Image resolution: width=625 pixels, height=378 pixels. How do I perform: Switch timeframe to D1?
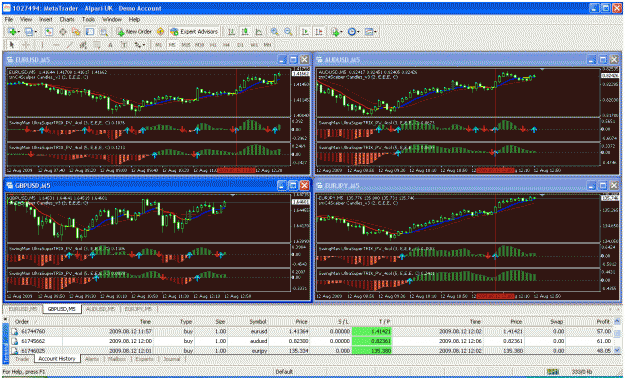point(240,45)
